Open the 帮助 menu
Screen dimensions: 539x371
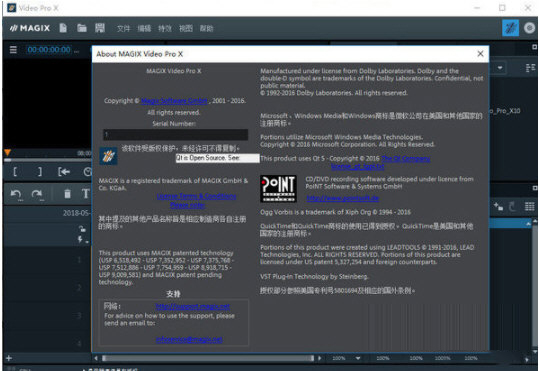(206, 29)
